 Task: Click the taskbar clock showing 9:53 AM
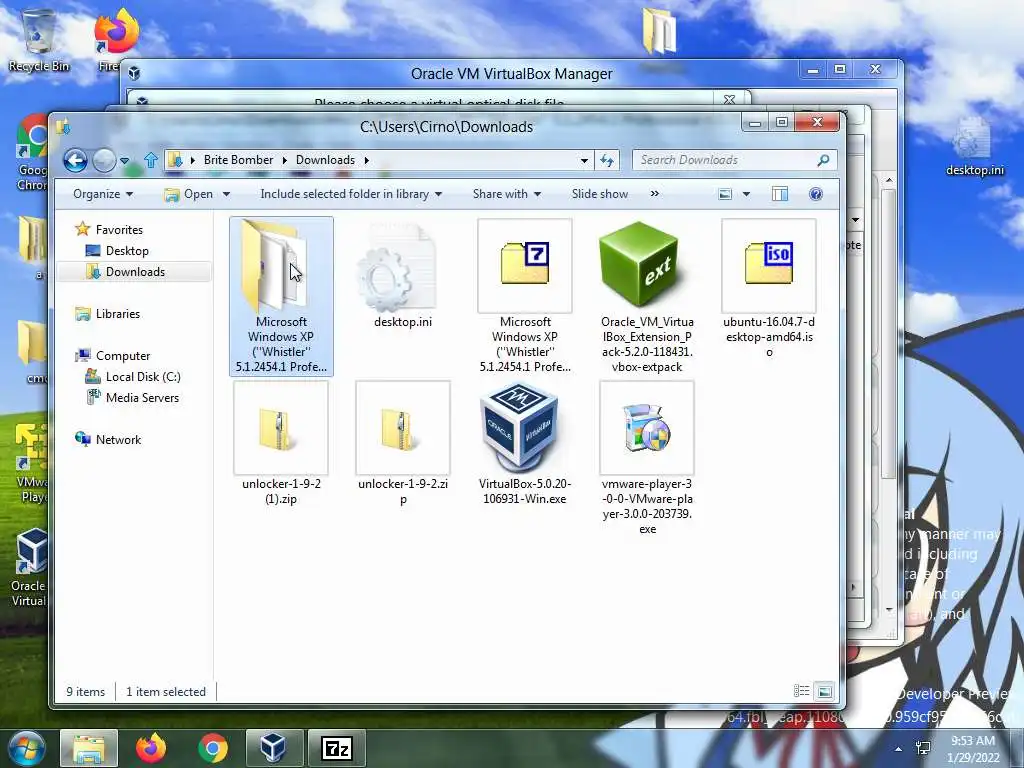pos(973,749)
